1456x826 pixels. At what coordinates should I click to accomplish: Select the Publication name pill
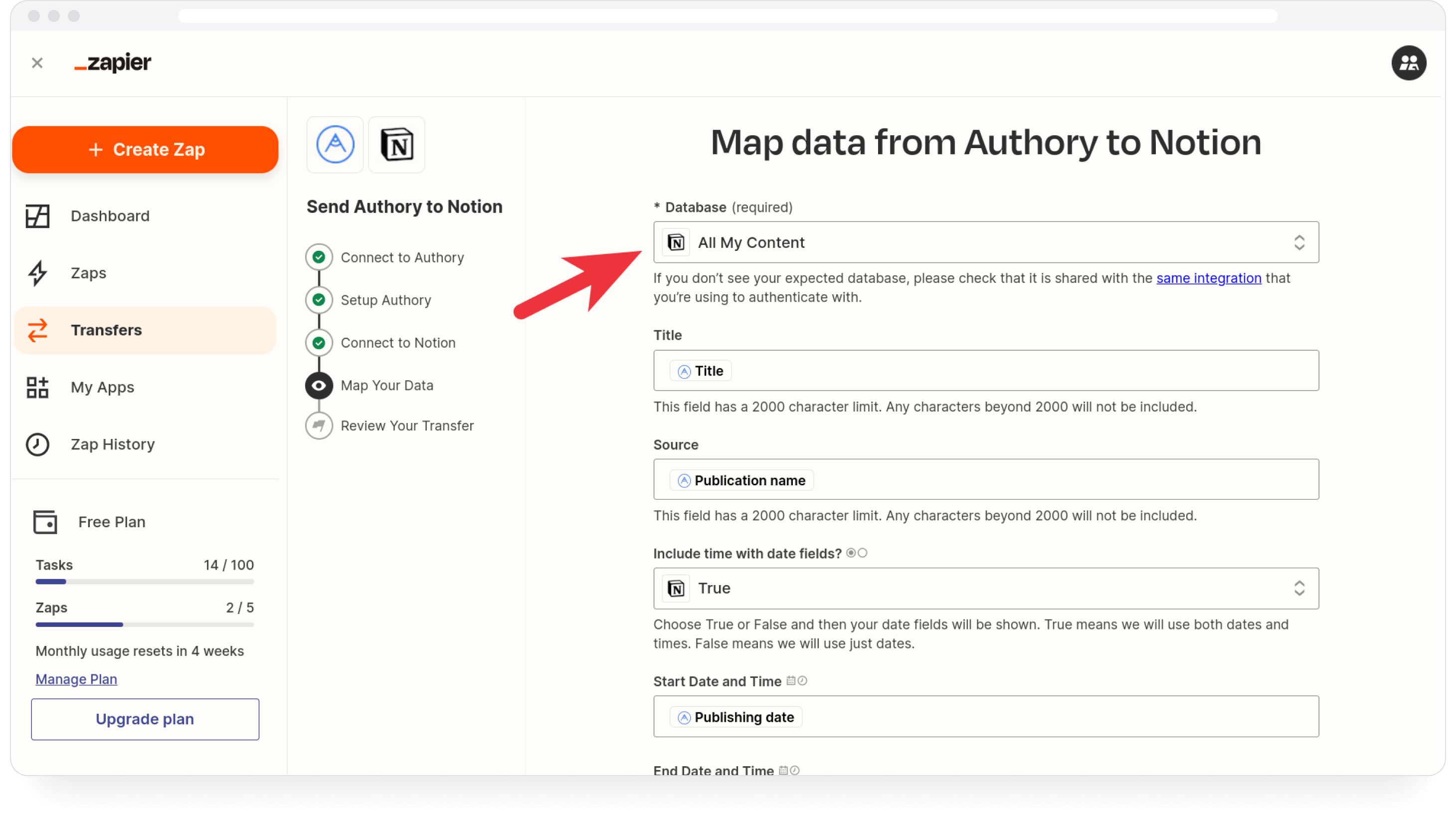(741, 481)
